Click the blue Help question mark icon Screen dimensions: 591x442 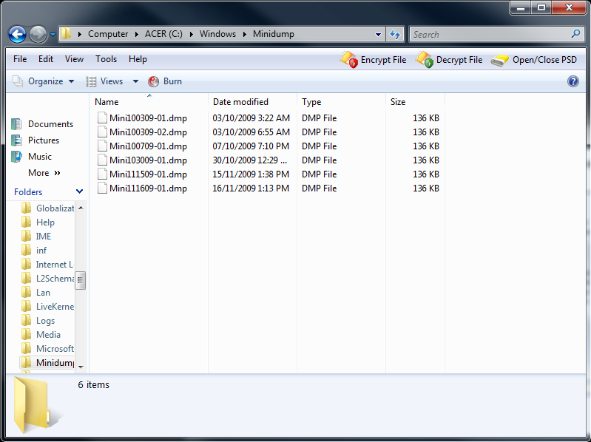(x=573, y=81)
